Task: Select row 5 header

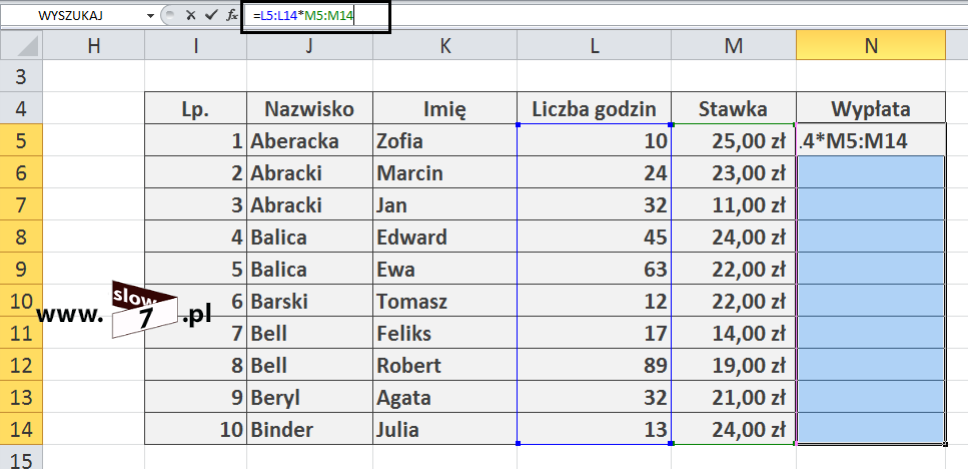Action: click(x=22, y=141)
